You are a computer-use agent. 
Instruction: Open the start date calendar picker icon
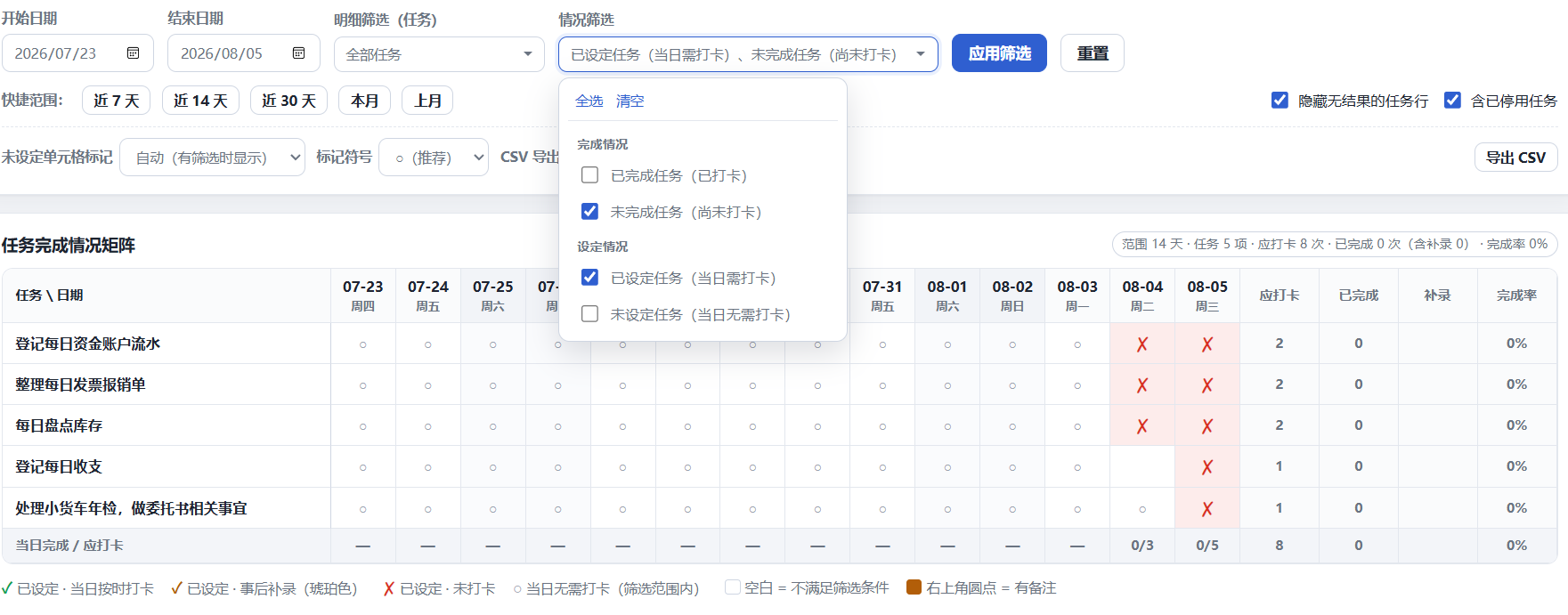pos(133,53)
